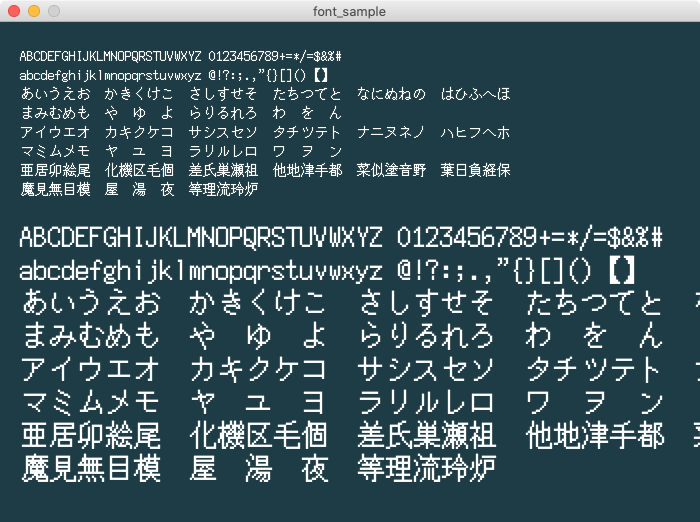Image resolution: width=700 pixels, height=522 pixels.
Task: Click the large kanji 等理流玲炉 group
Action: pos(426,468)
